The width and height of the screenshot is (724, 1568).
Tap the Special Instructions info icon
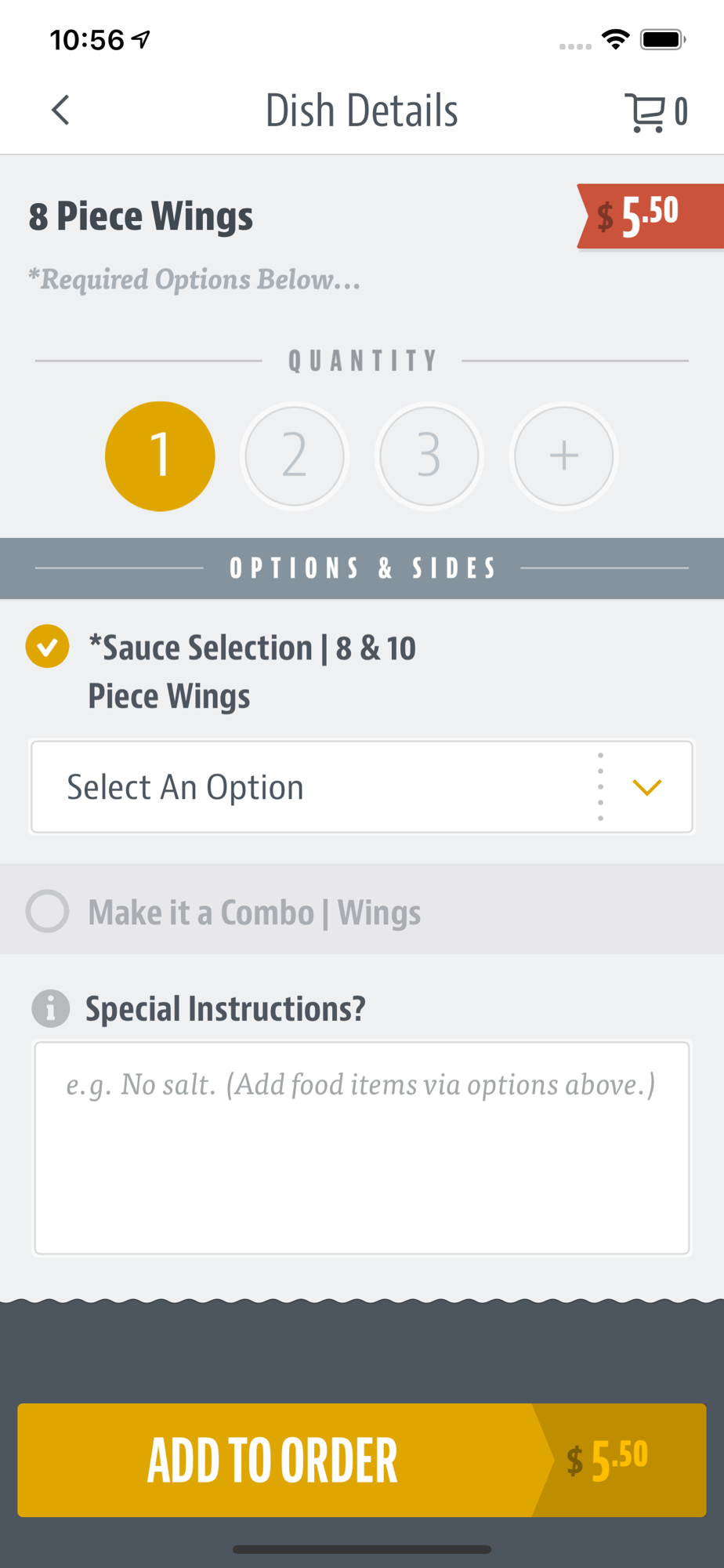point(51,1008)
